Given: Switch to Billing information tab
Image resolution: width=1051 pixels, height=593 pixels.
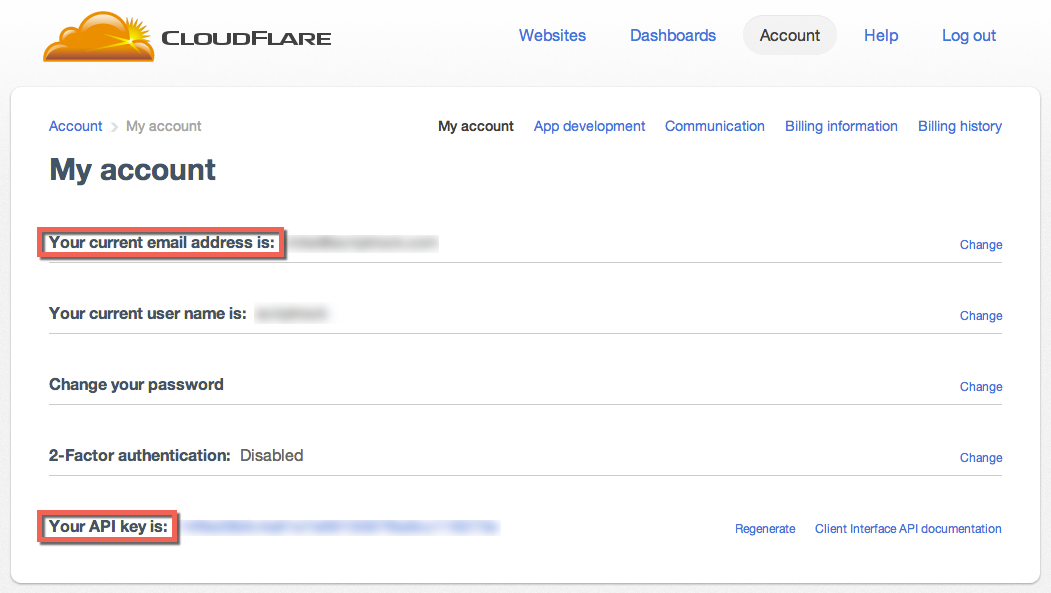Looking at the screenshot, I should [x=841, y=126].
